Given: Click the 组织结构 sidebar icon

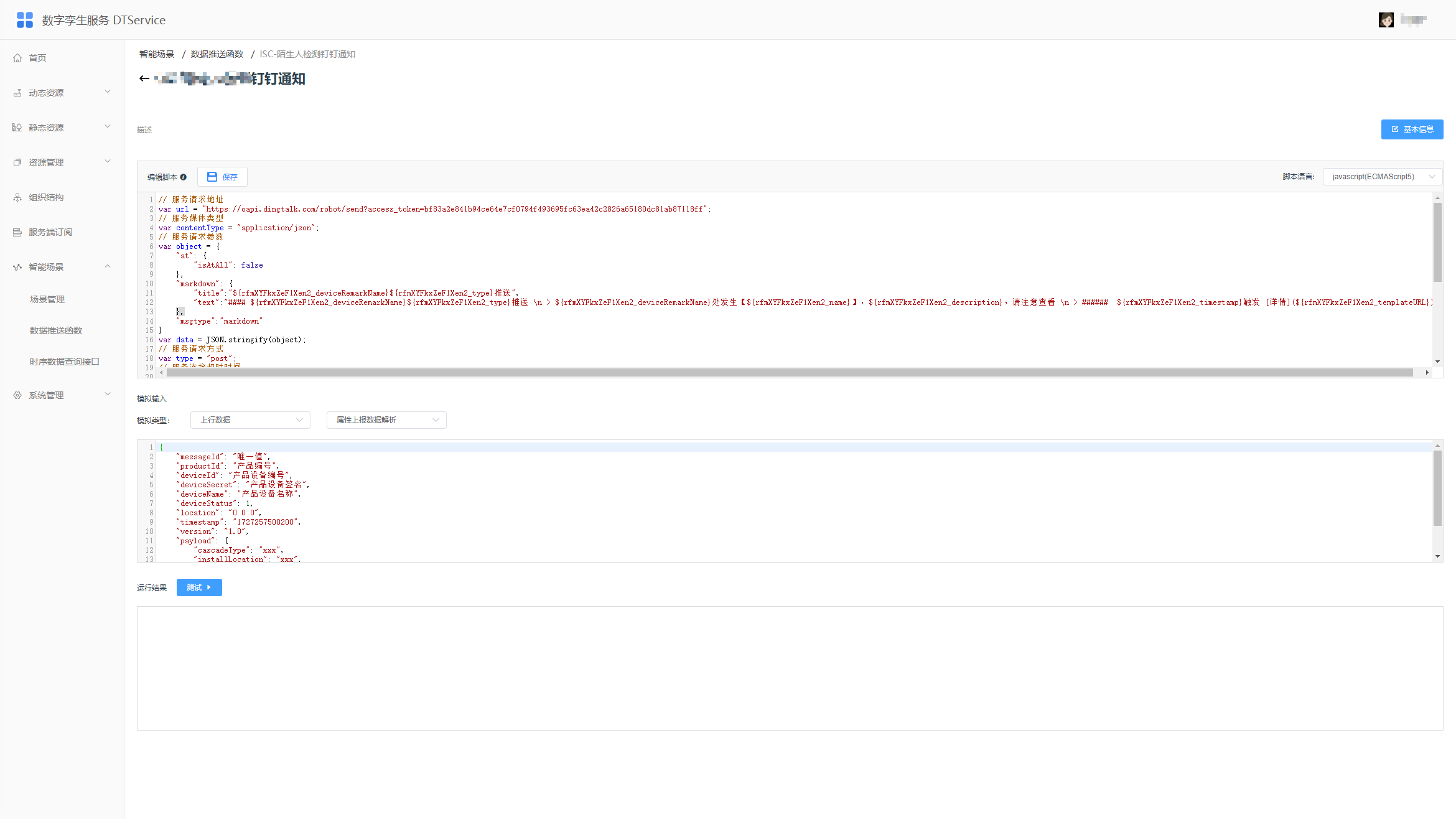Looking at the screenshot, I should click(x=17, y=197).
